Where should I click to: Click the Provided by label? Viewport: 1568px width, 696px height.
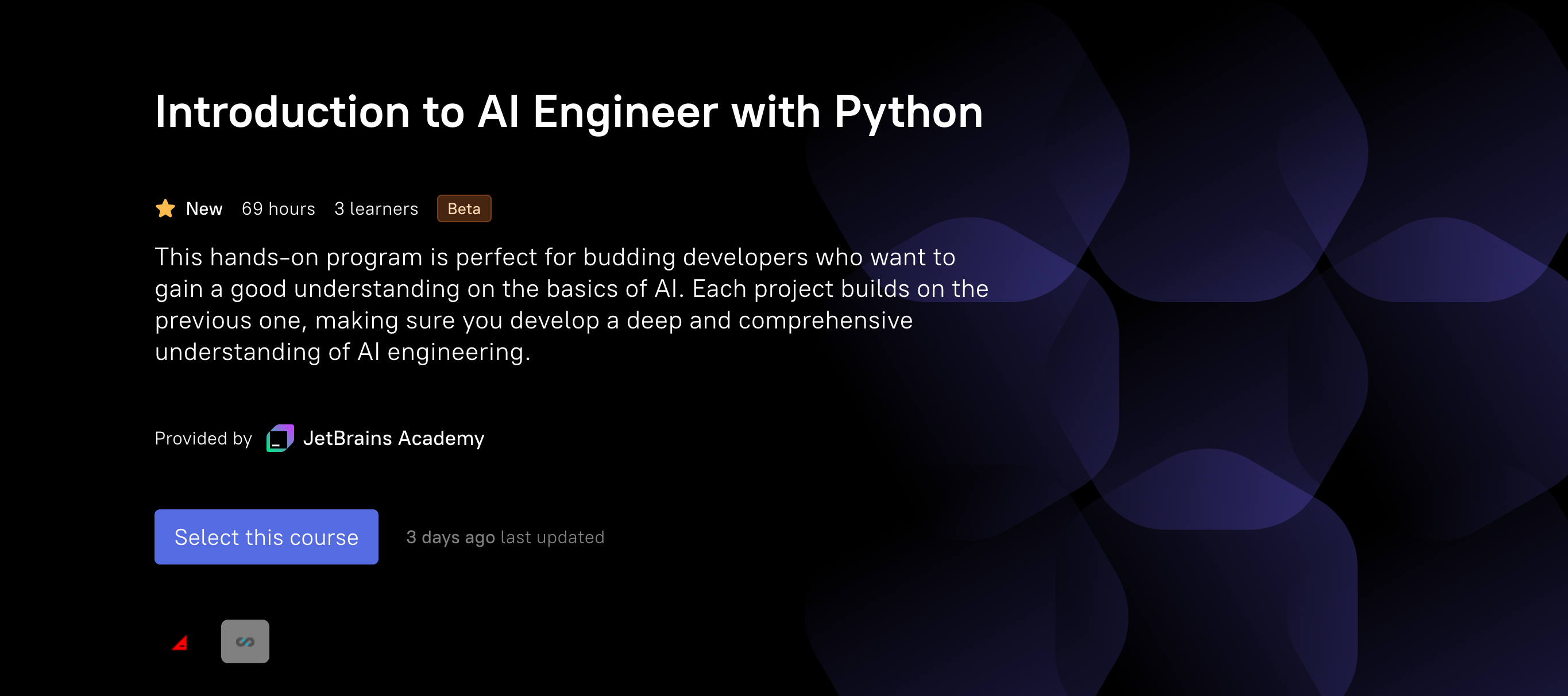pos(203,438)
